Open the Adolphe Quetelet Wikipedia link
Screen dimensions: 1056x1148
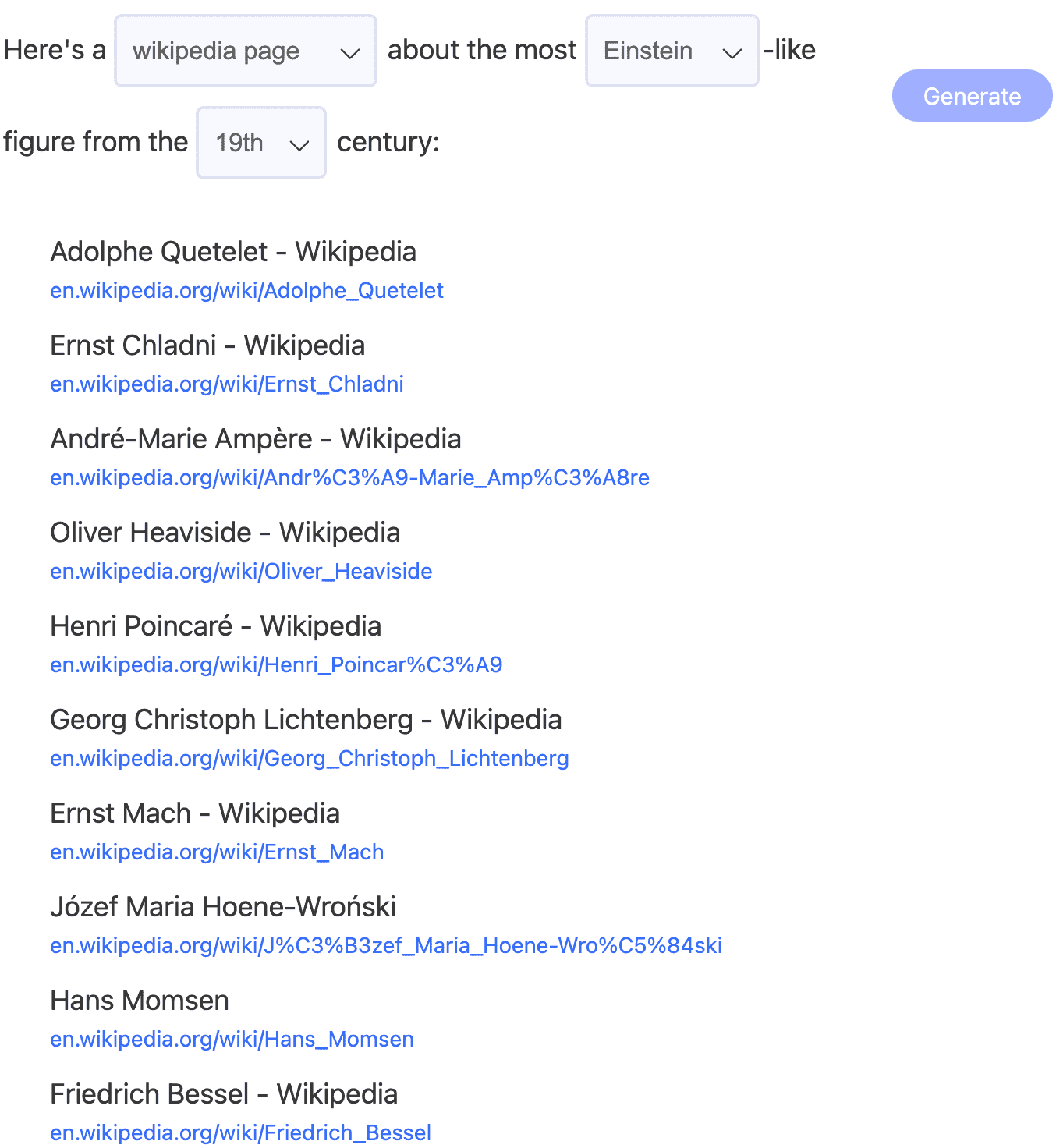click(x=246, y=291)
